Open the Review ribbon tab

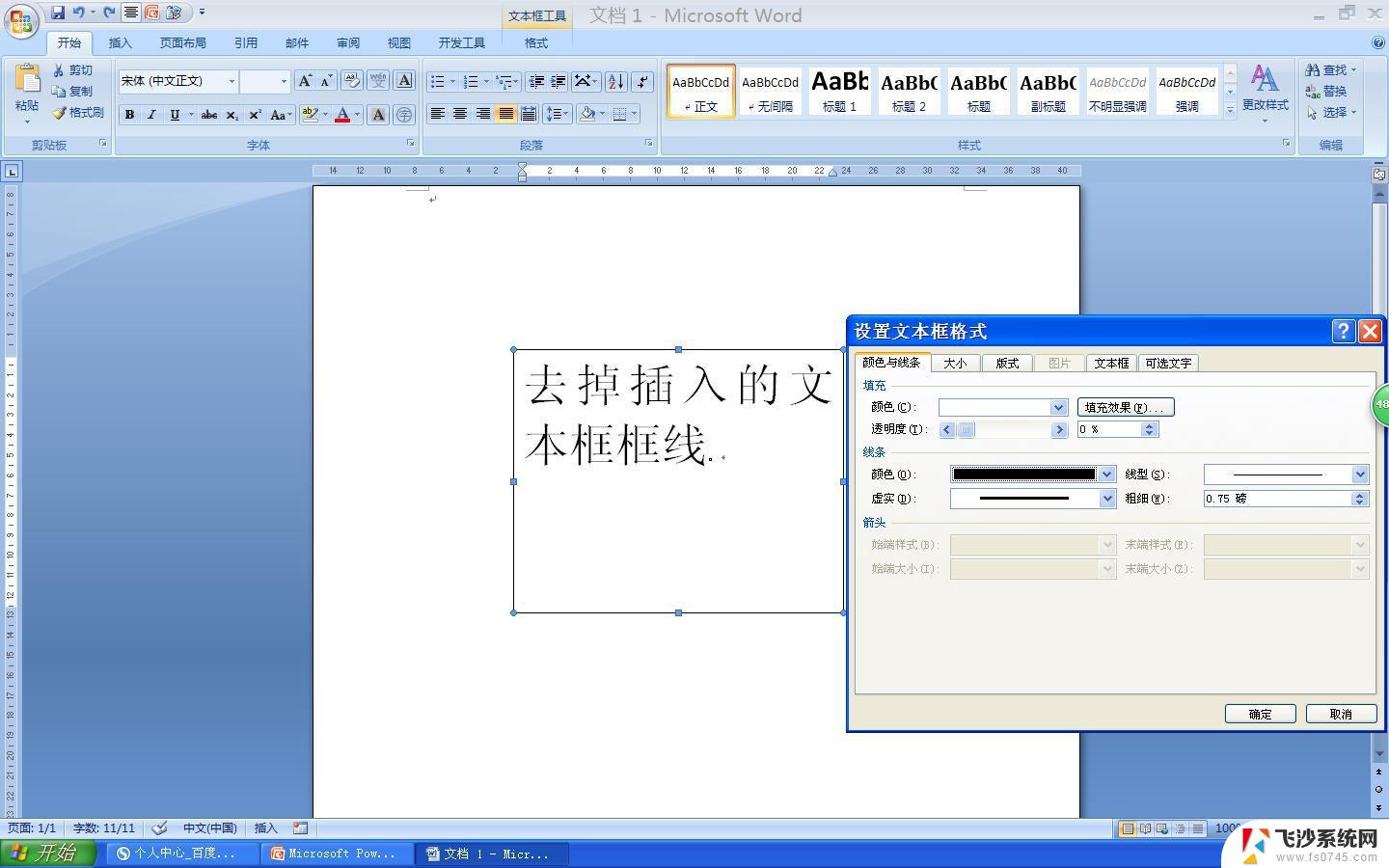[x=348, y=42]
